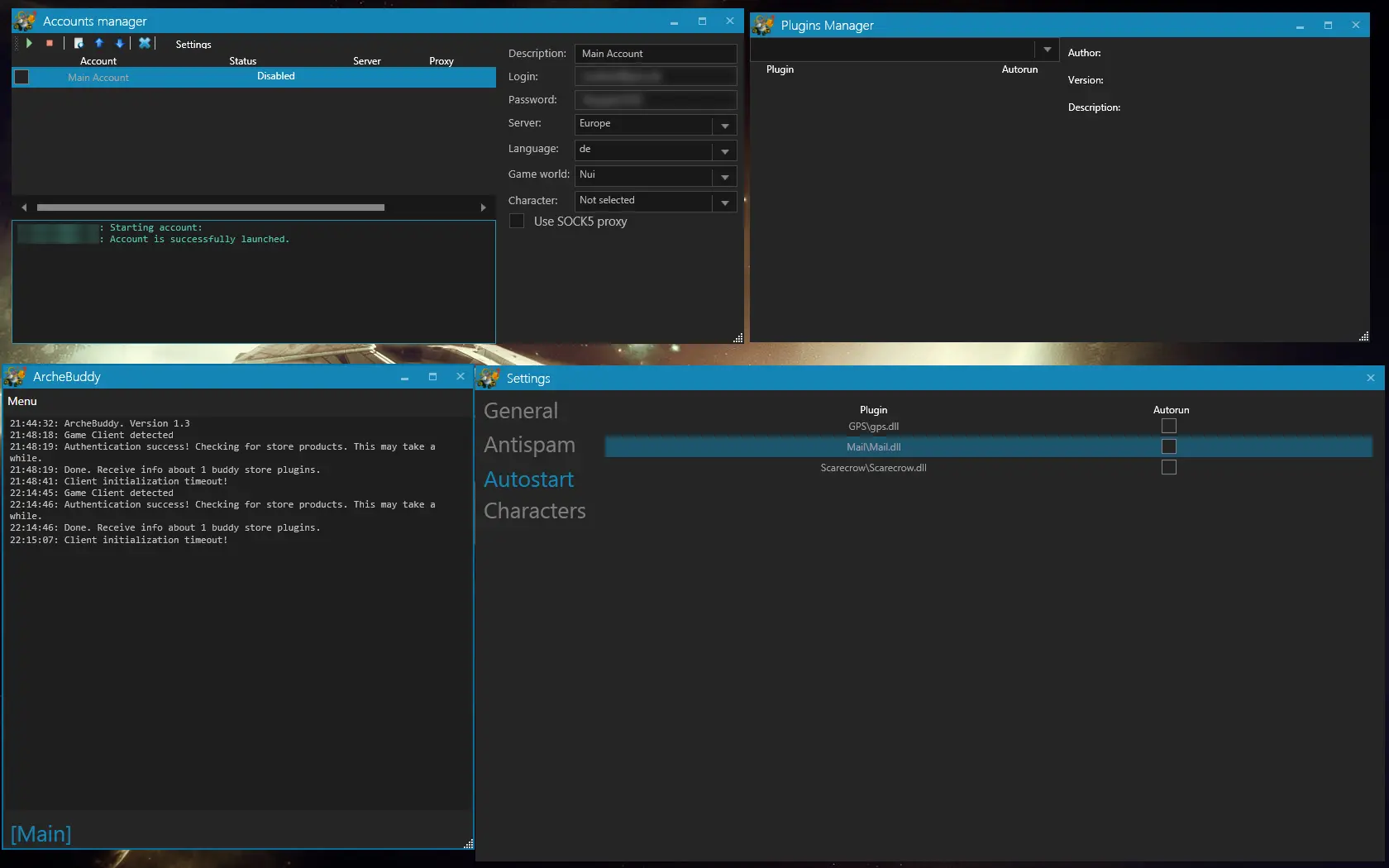
Task: Click 'Account is successfully launched.' log line
Action: 199,240
